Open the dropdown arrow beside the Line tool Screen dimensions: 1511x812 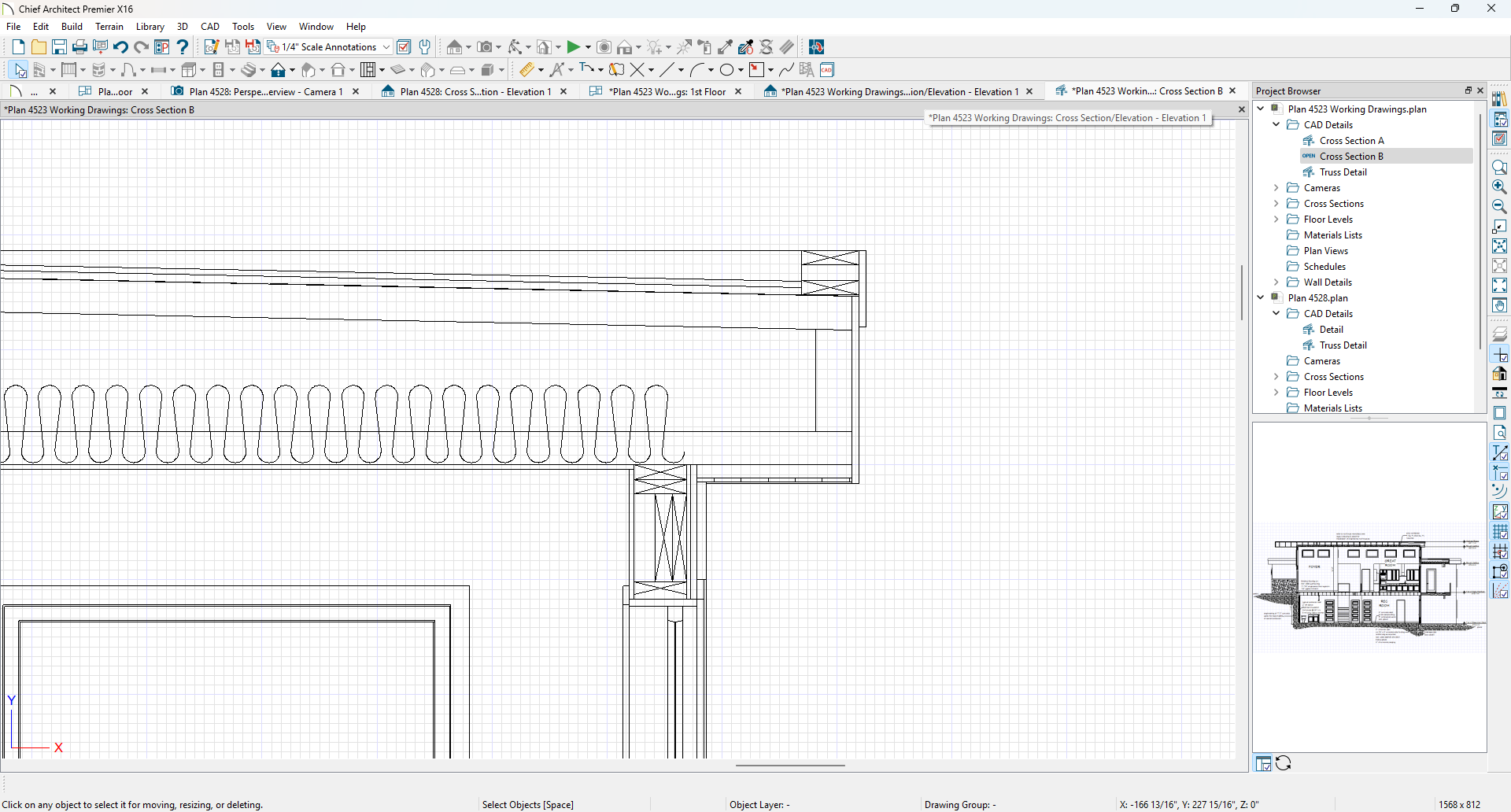click(x=682, y=70)
